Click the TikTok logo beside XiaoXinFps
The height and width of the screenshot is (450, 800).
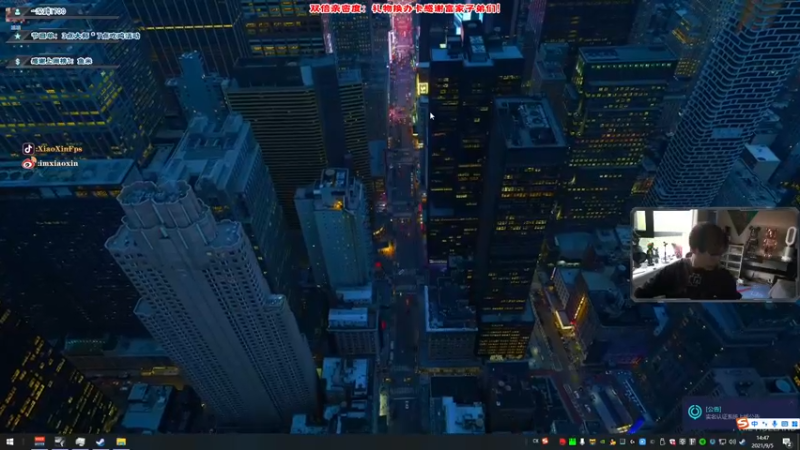[28, 148]
